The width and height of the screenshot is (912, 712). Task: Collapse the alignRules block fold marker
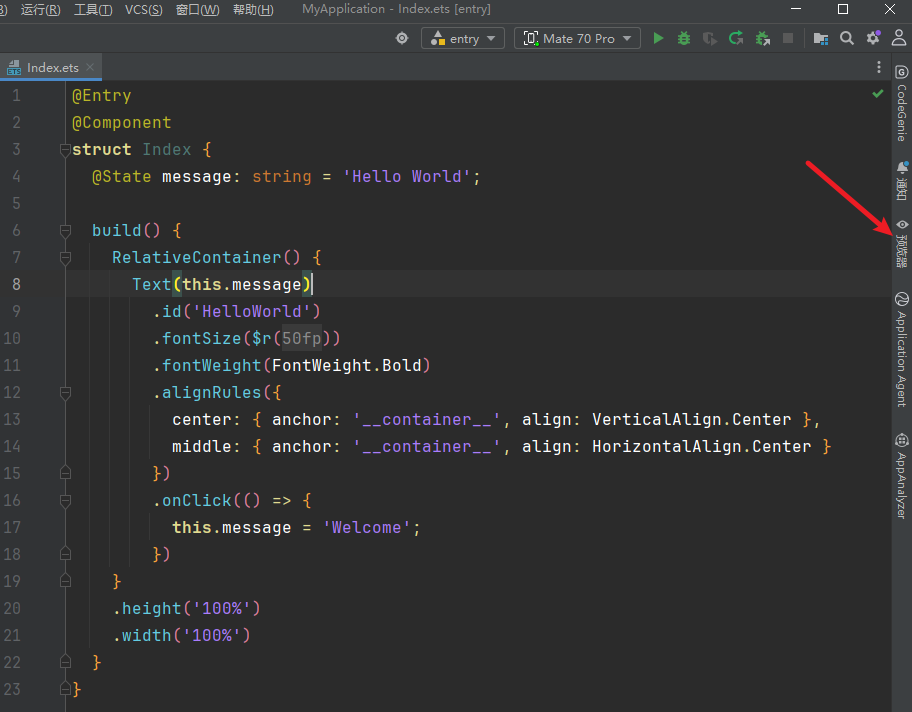tap(65, 393)
